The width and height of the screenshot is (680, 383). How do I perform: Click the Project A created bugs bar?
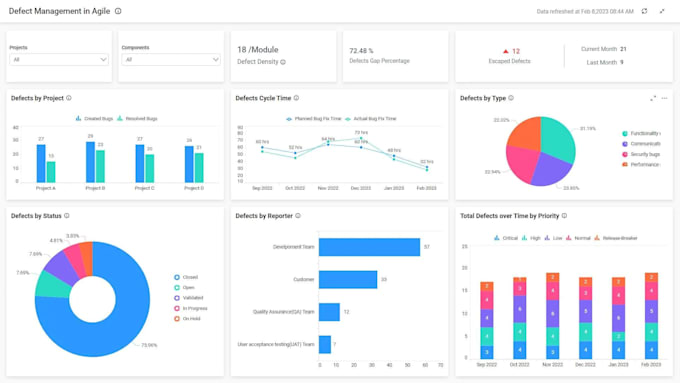click(x=41, y=164)
